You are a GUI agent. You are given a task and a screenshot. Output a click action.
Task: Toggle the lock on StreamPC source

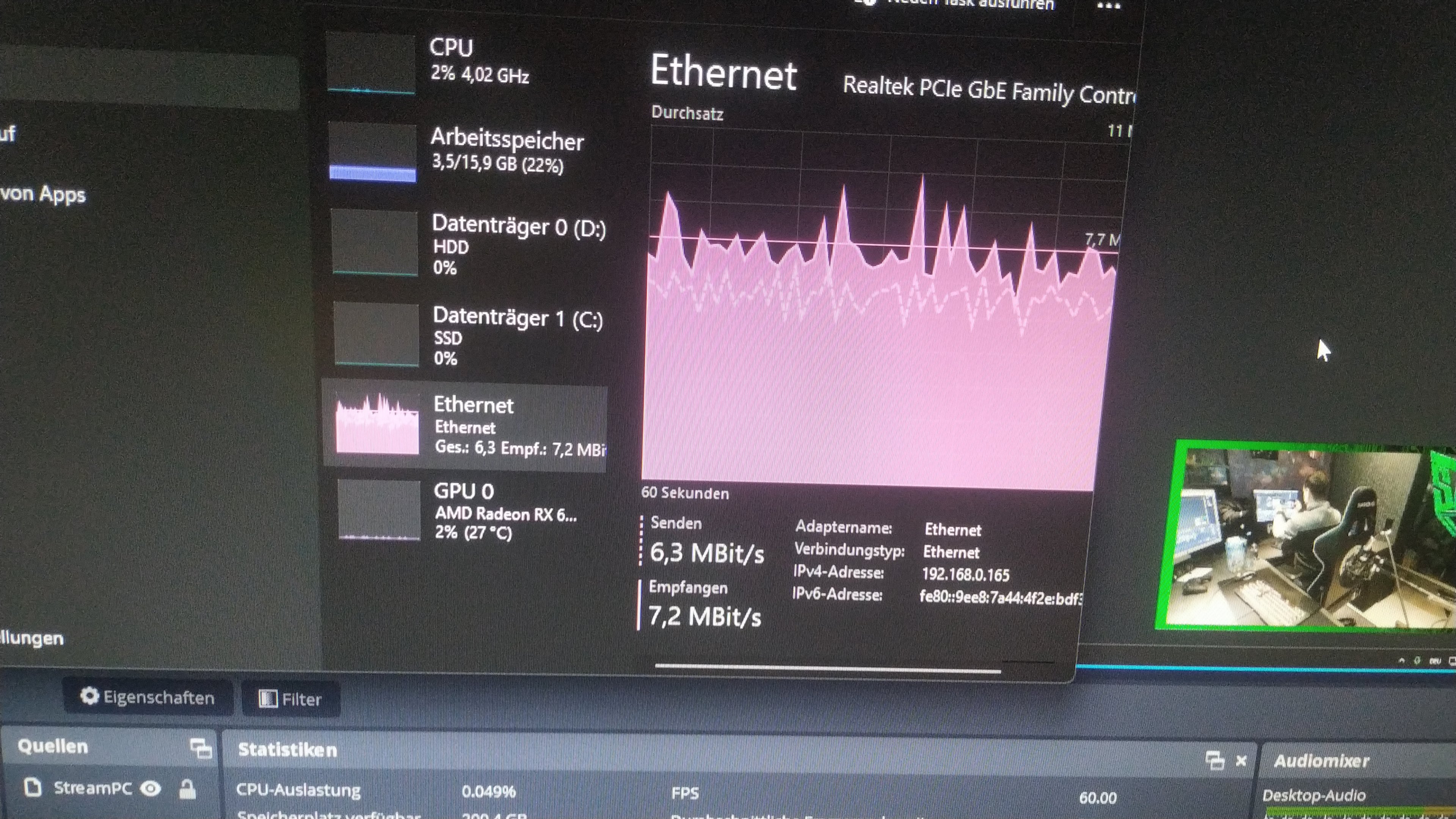pyautogui.click(x=187, y=789)
